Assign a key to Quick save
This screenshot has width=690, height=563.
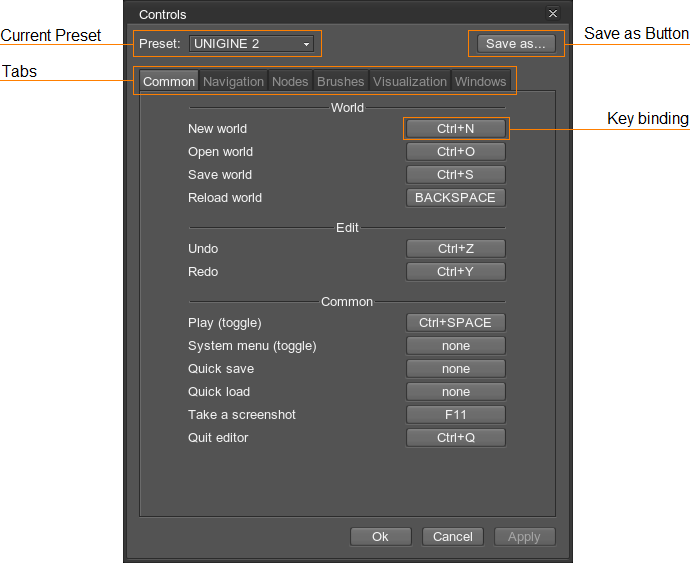[x=455, y=369]
